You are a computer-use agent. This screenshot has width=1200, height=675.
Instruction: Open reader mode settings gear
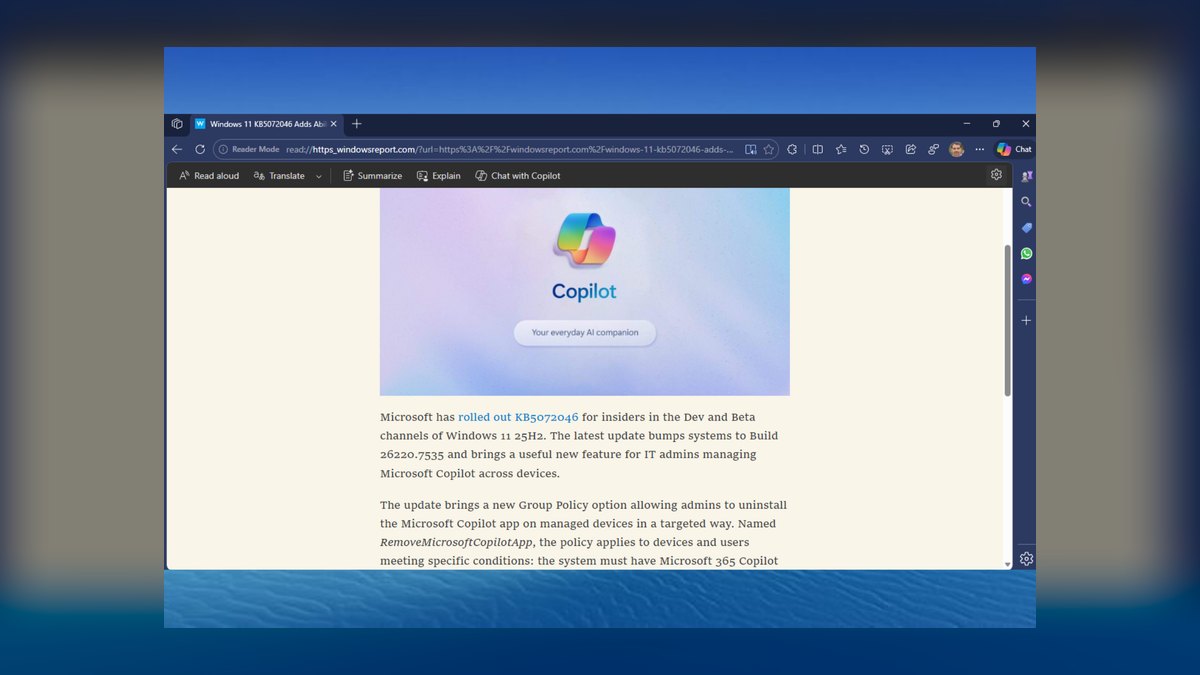coord(996,175)
